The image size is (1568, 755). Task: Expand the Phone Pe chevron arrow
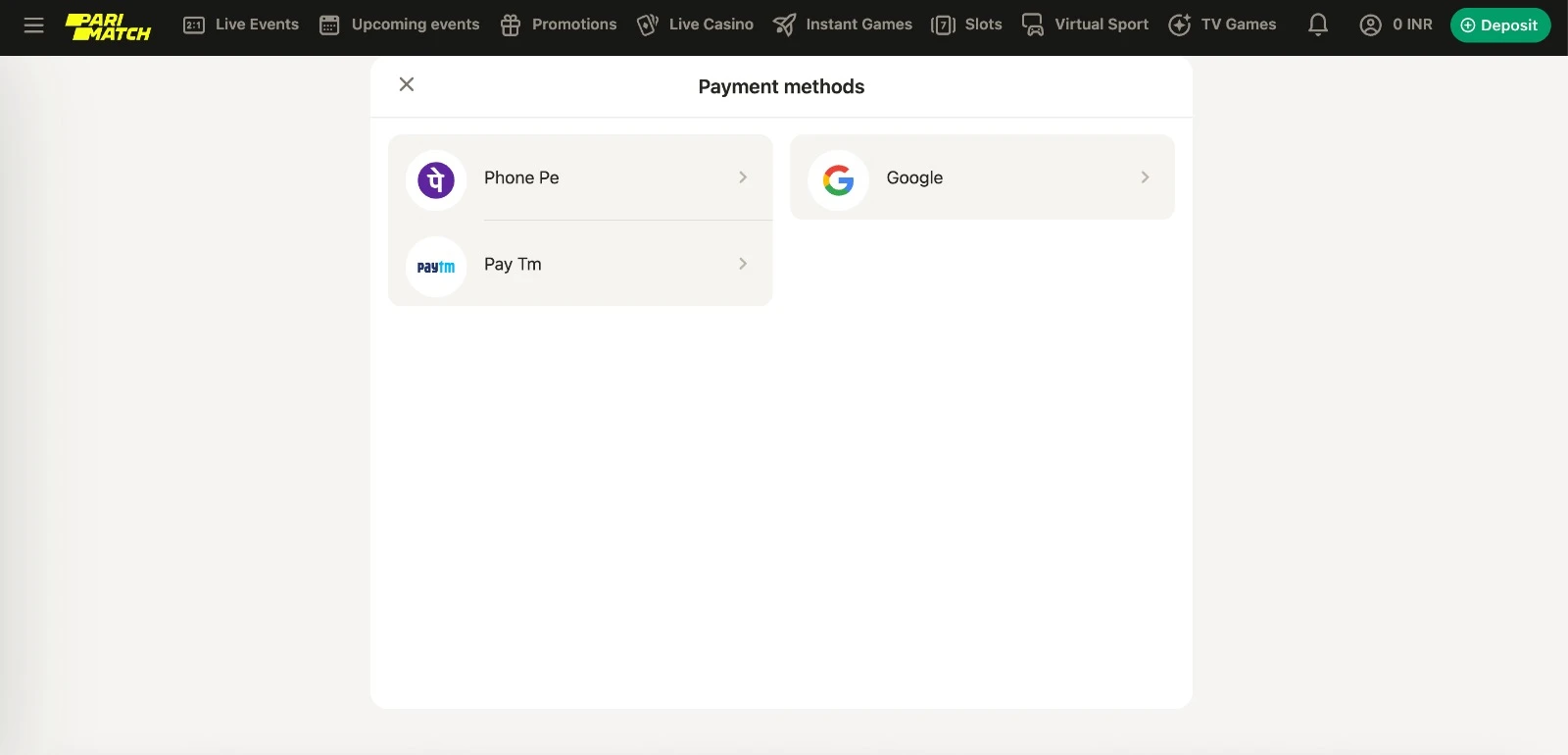[x=743, y=177]
